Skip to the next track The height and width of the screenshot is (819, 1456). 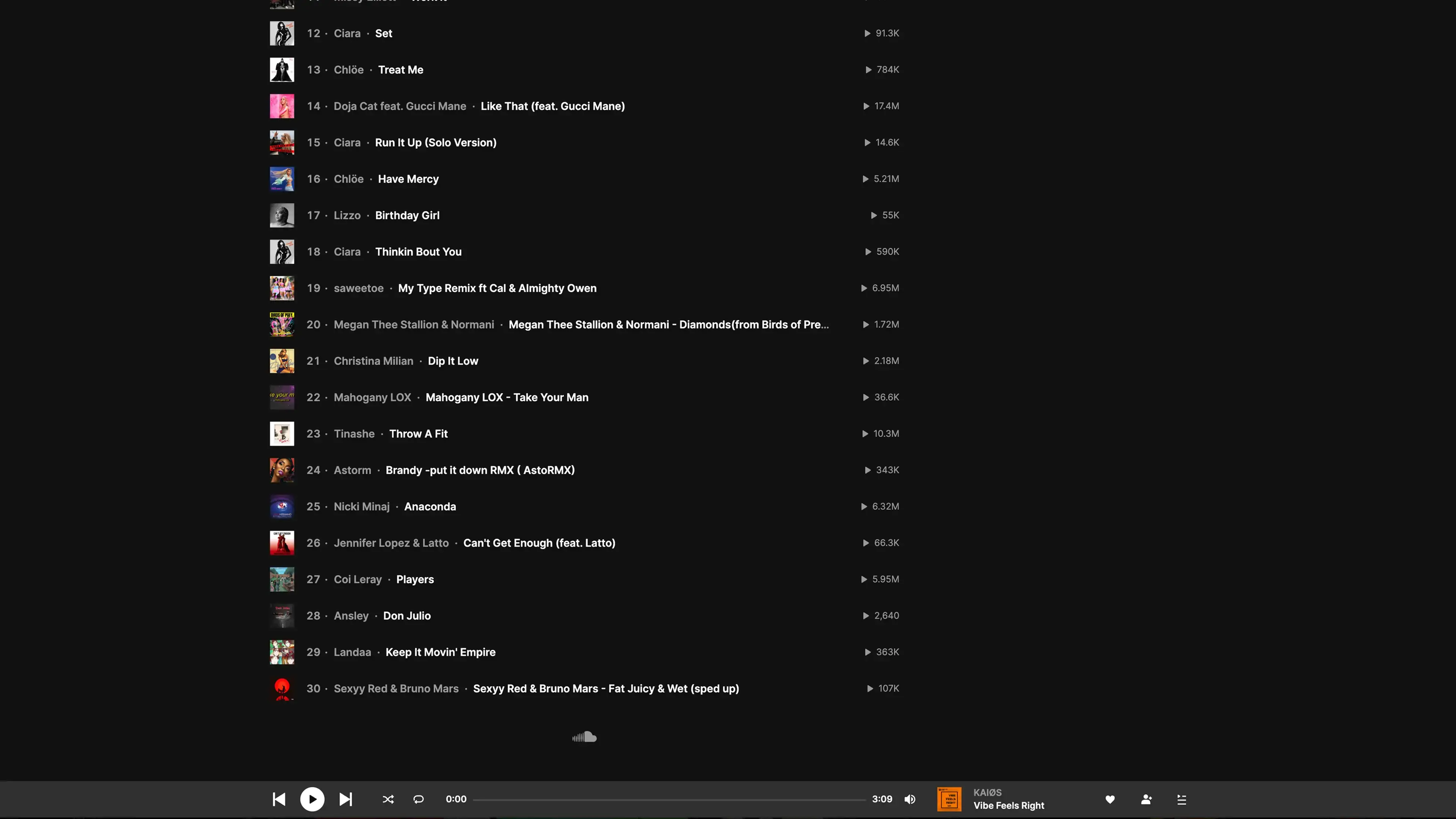click(x=345, y=799)
